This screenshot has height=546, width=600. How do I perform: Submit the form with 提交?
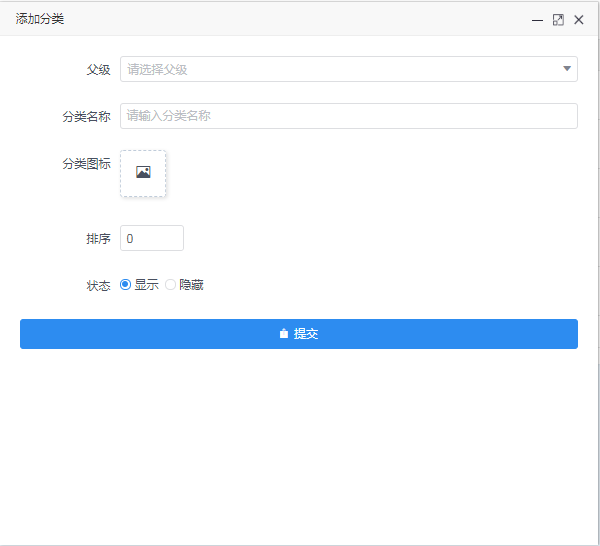click(x=299, y=334)
